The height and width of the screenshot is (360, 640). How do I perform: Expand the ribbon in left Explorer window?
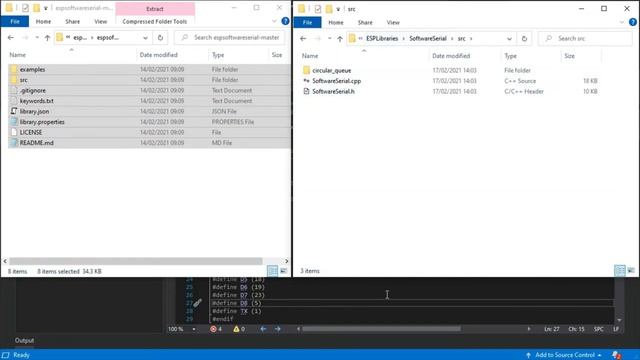[x=274, y=21]
